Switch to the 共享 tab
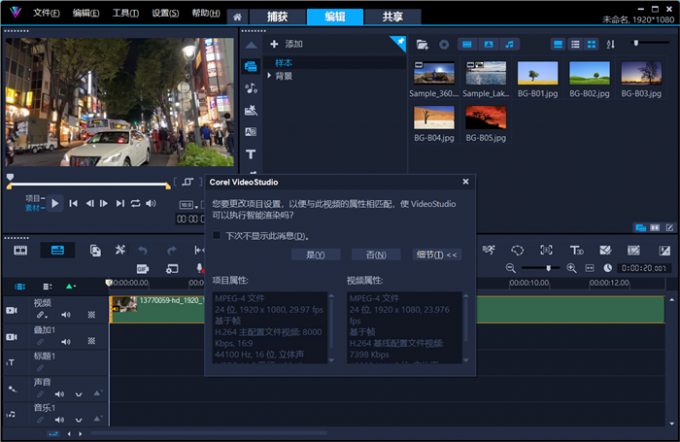This screenshot has height=442, width=680. [x=392, y=17]
